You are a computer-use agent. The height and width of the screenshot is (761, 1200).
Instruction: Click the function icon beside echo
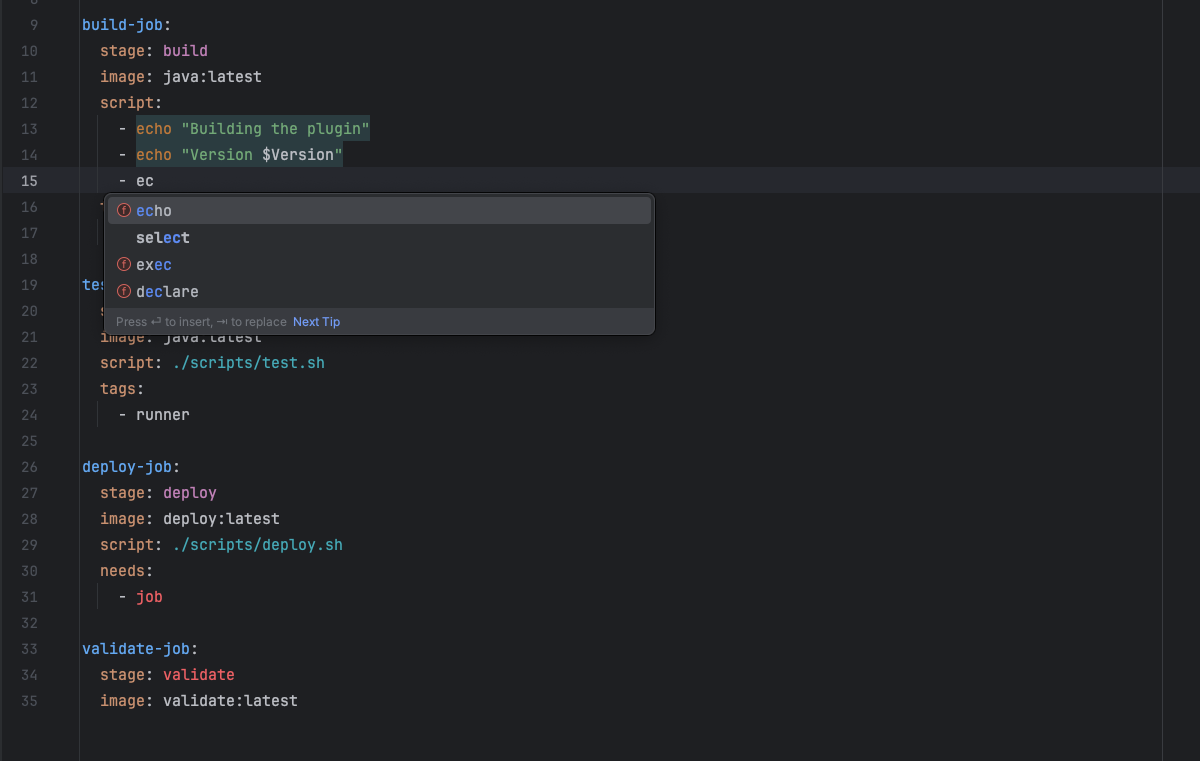124,211
